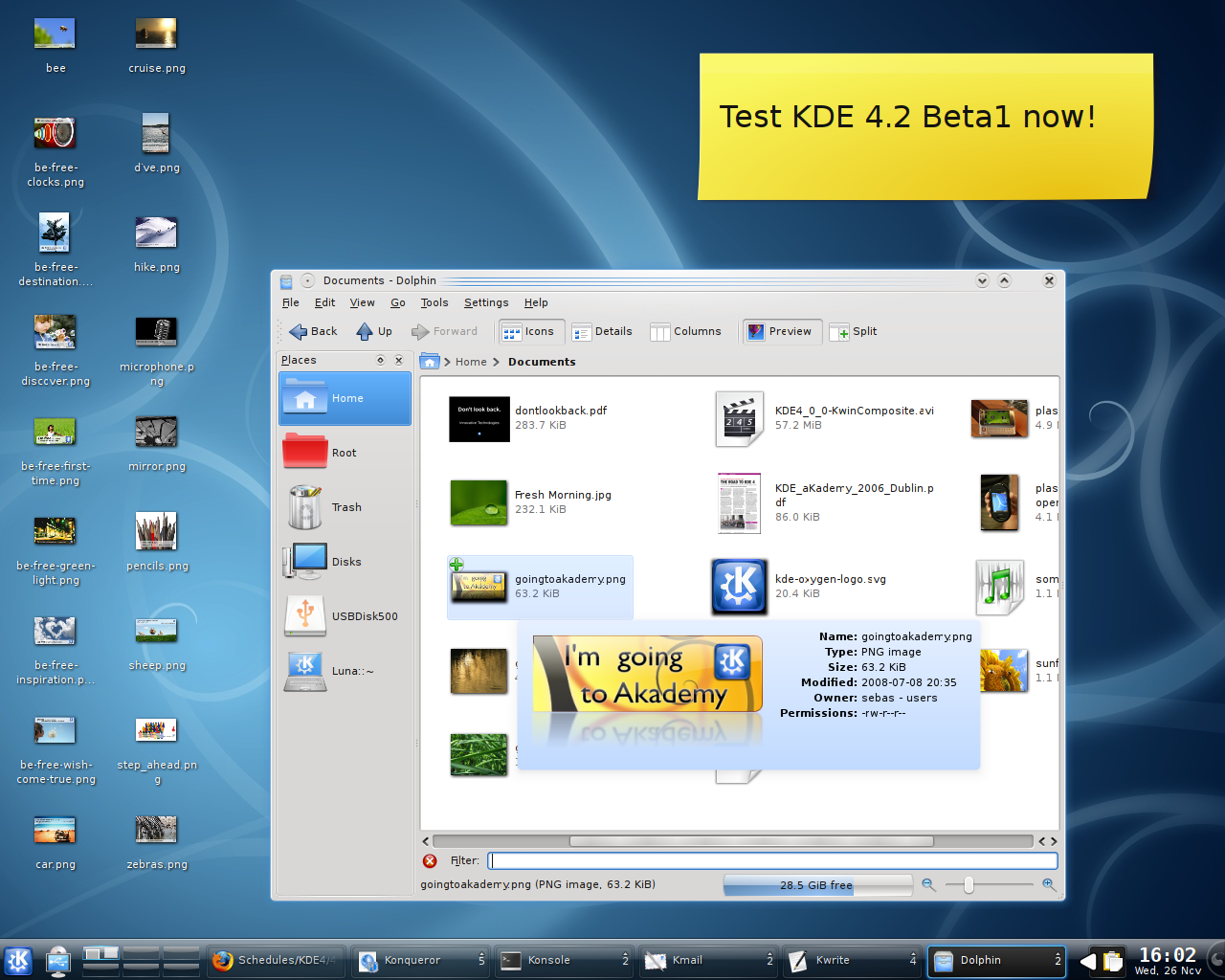Screen dimensions: 1225x980
Task: Expand breadcrumb arrow before Documents
Action: pyautogui.click(x=497, y=362)
